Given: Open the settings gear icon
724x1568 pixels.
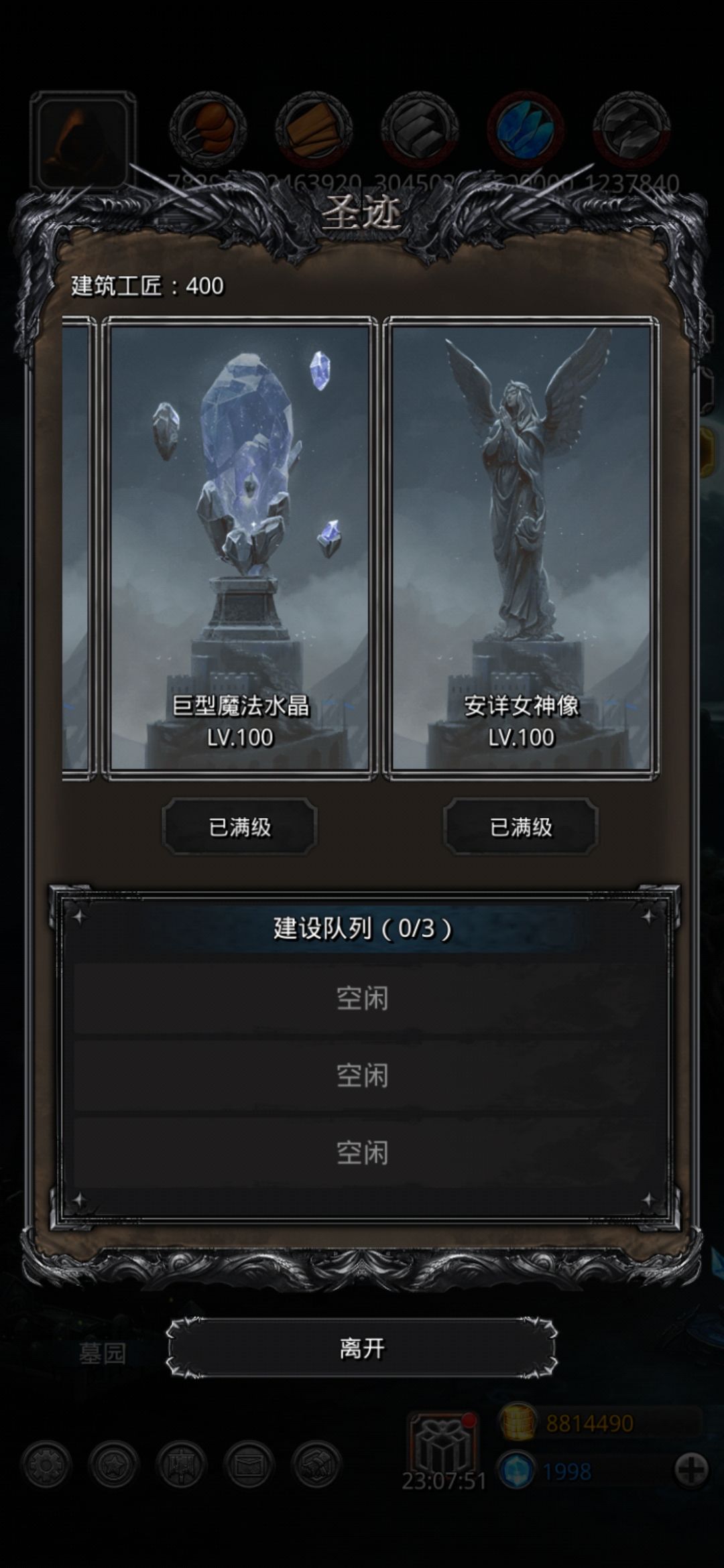Looking at the screenshot, I should (x=46, y=1465).
